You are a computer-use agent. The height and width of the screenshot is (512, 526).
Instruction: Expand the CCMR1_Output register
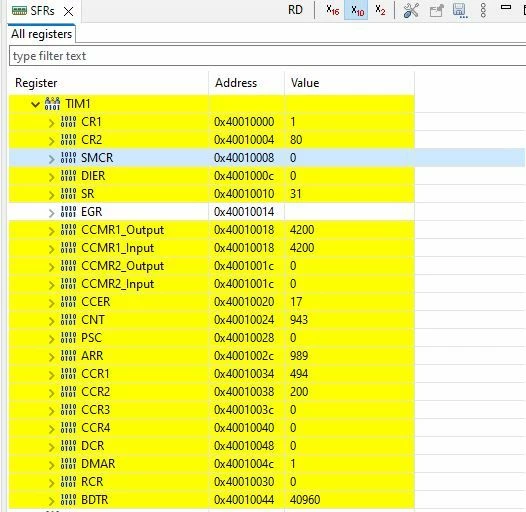[51, 231]
